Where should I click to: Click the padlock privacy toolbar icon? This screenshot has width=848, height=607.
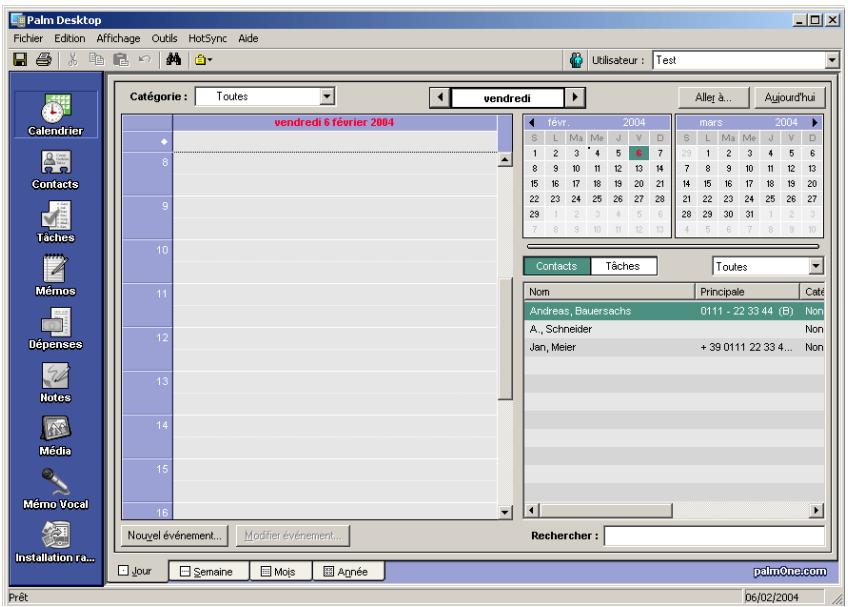tap(200, 60)
